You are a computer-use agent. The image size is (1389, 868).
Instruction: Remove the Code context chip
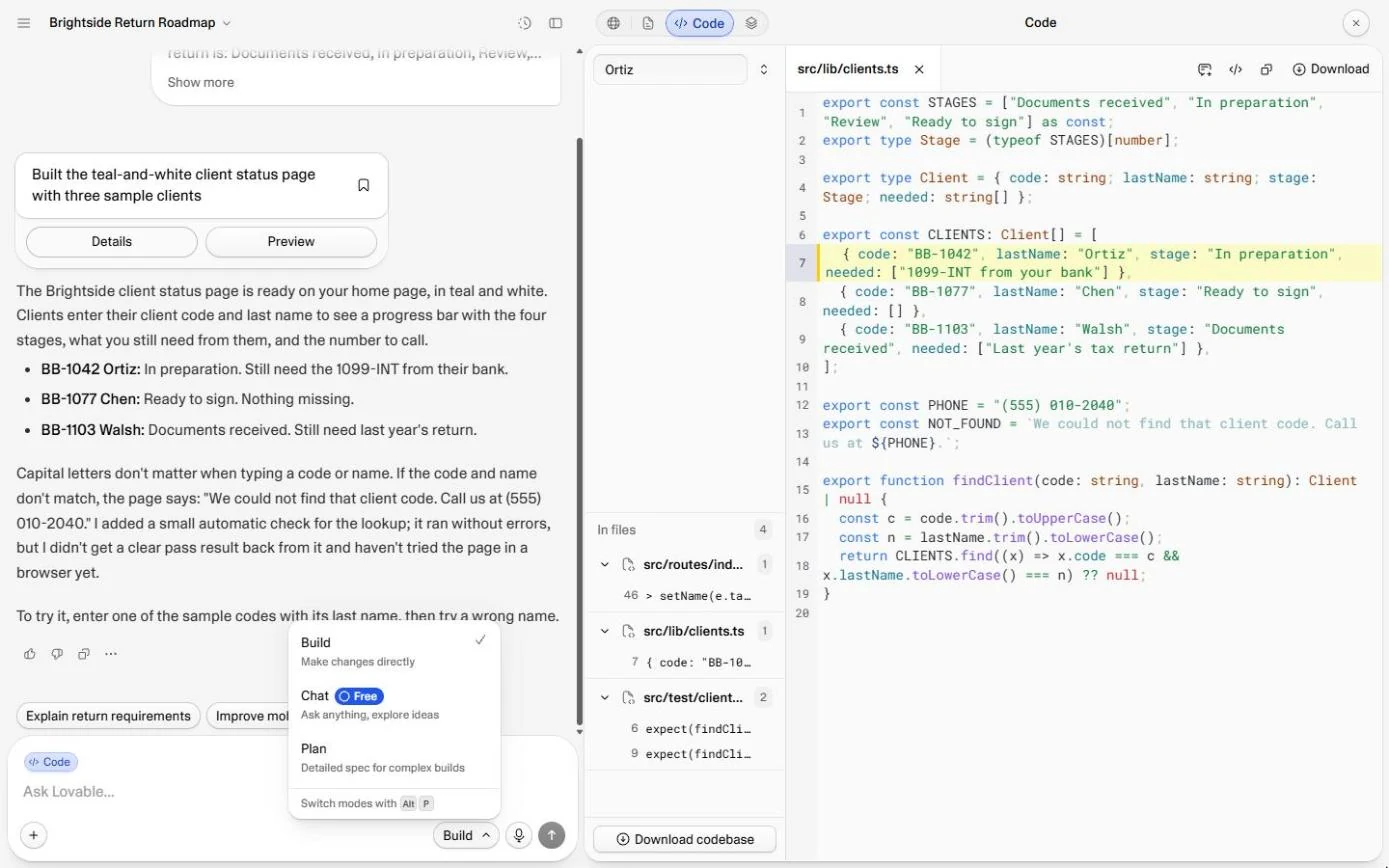pos(50,762)
